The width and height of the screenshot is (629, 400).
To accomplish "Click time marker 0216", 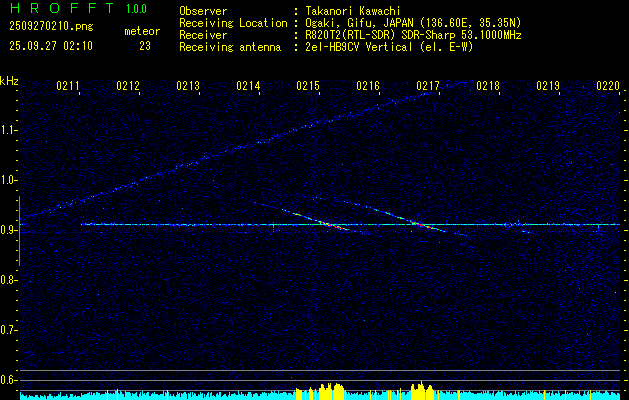I will point(368,85).
